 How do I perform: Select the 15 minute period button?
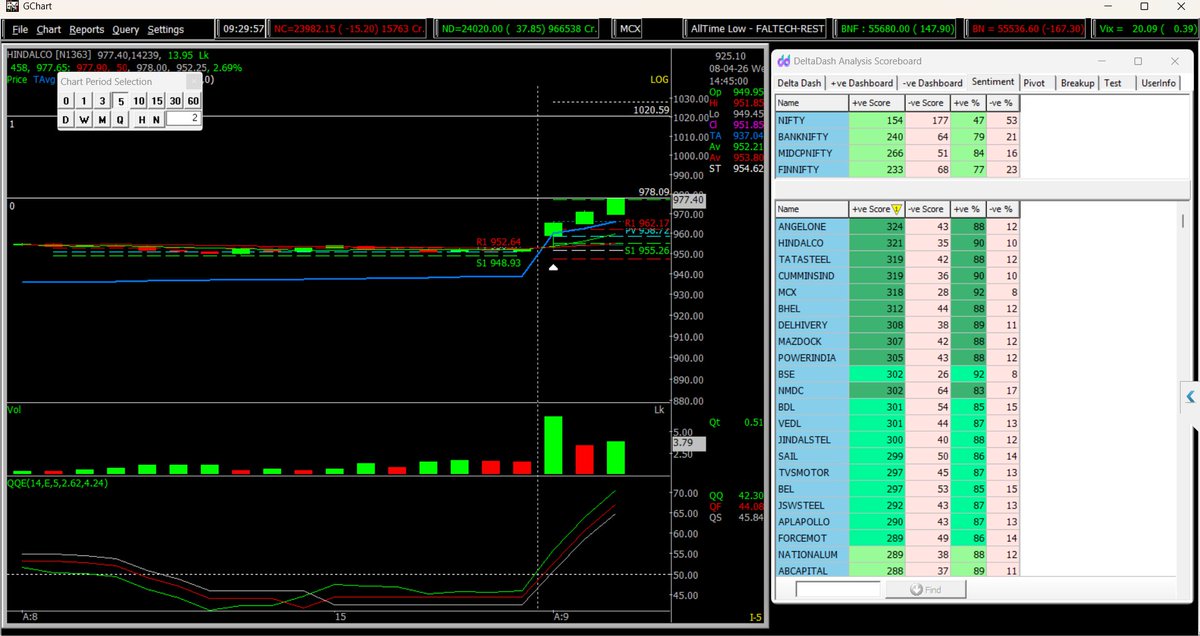[x=157, y=101]
